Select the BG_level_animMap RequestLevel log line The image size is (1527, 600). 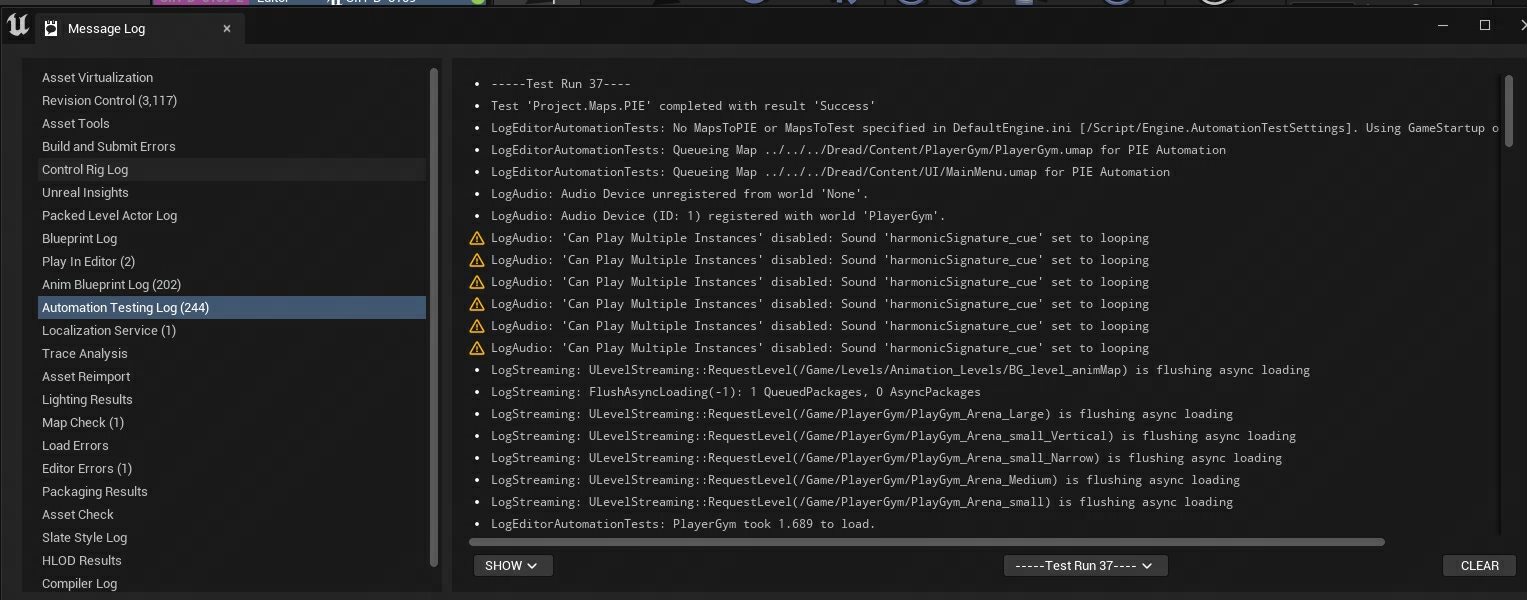point(900,370)
